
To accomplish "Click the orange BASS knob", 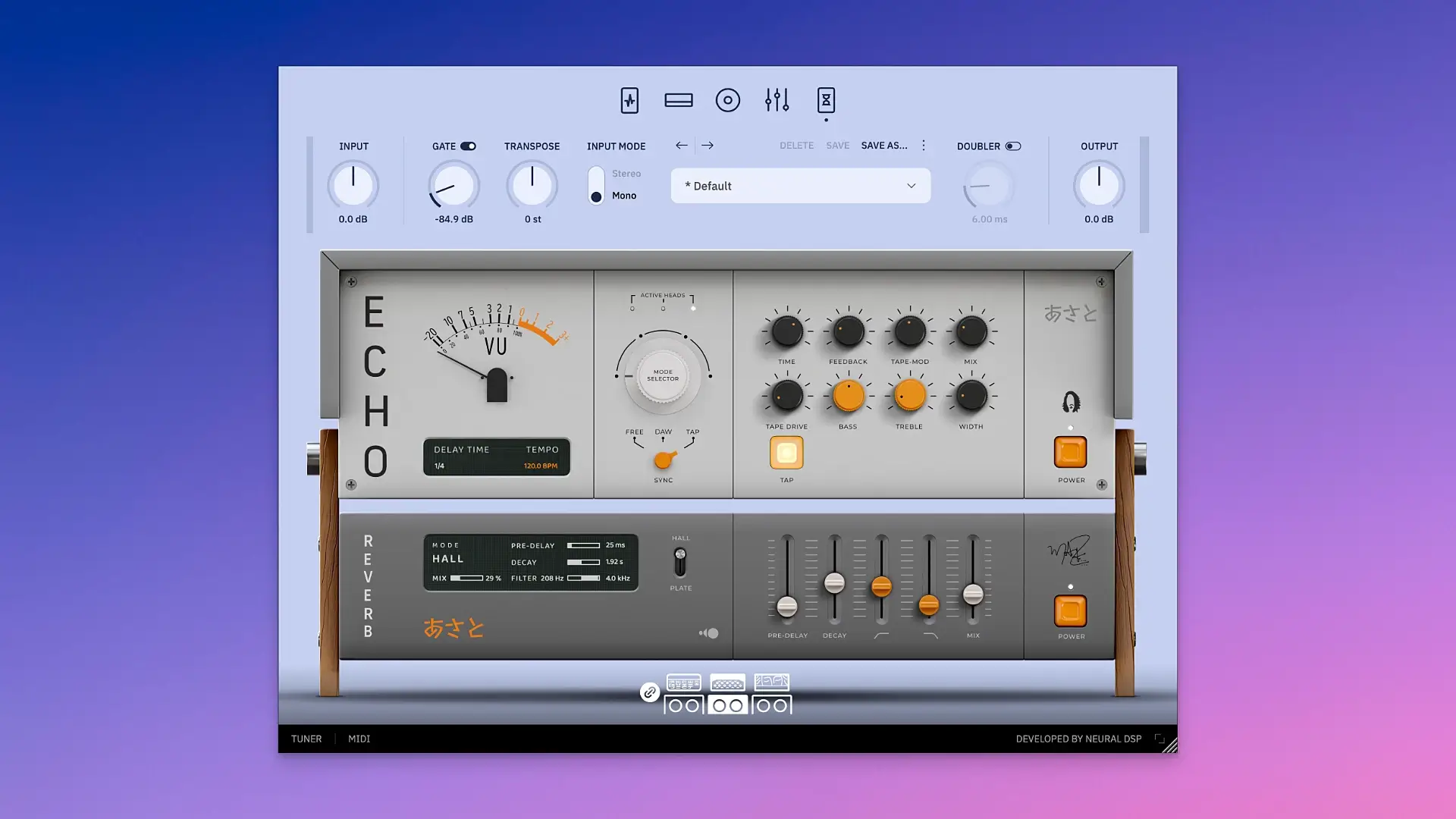I will click(849, 395).
